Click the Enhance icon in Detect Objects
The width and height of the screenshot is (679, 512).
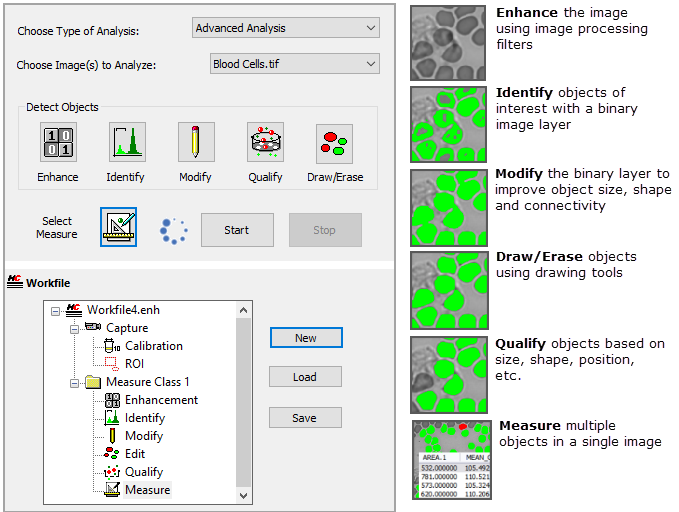[58, 143]
